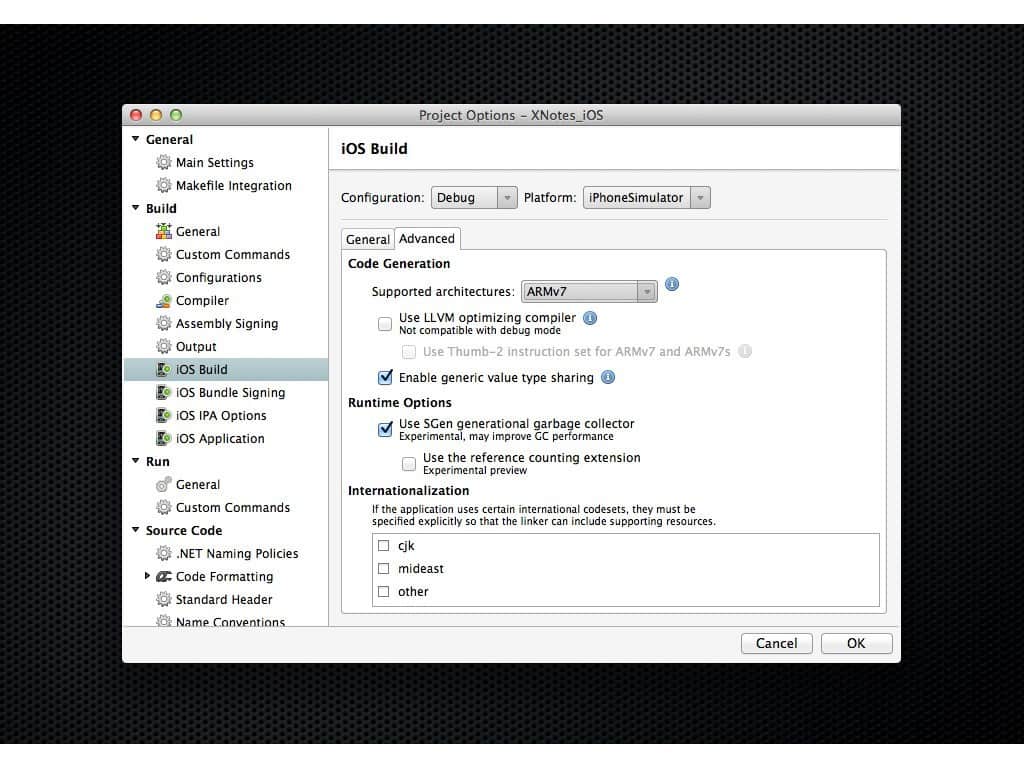Collapse the Source Code section triangle
Viewport: 1024px width, 768px height.
click(x=136, y=530)
